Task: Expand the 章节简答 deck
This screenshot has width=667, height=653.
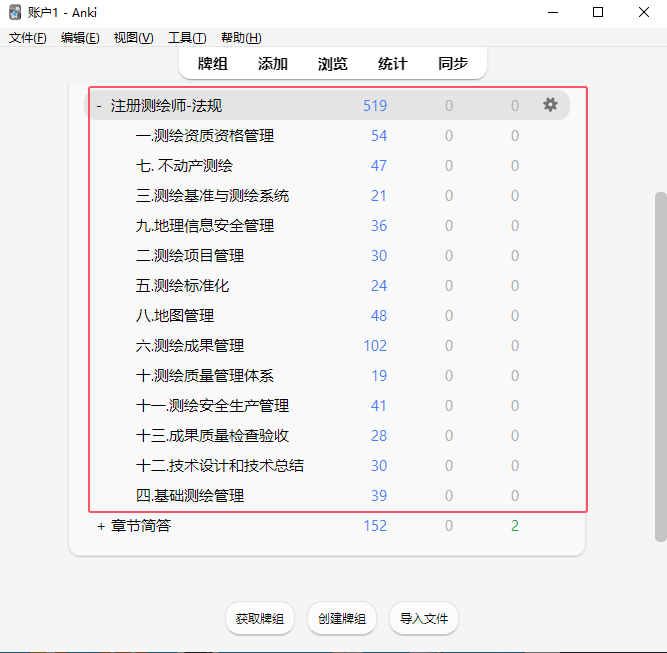Action: click(x=100, y=526)
